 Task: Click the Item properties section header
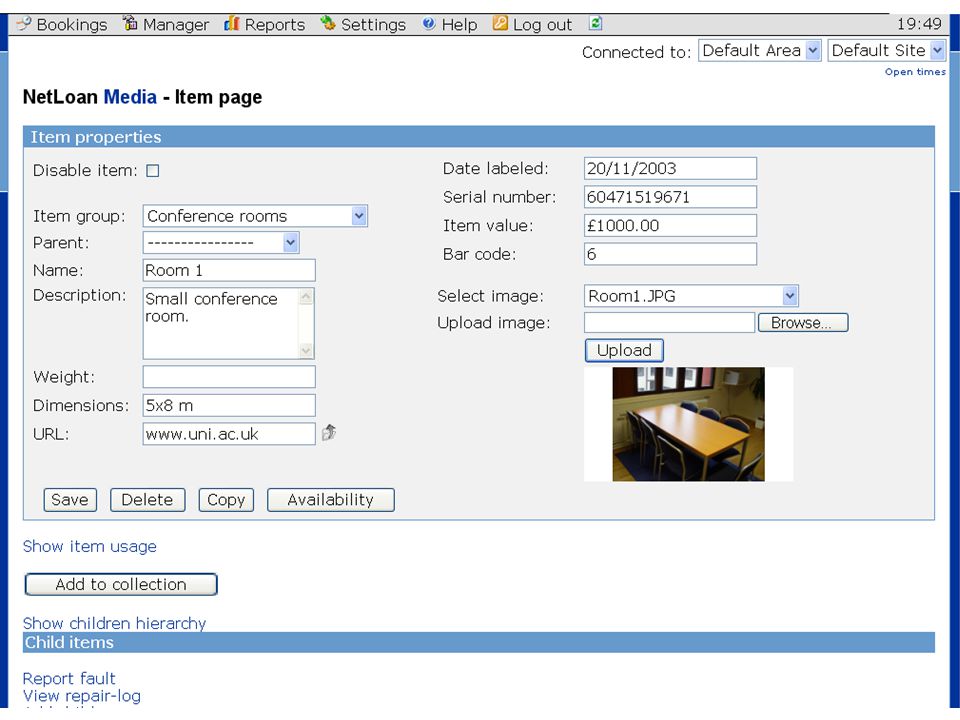pyautogui.click(x=479, y=137)
